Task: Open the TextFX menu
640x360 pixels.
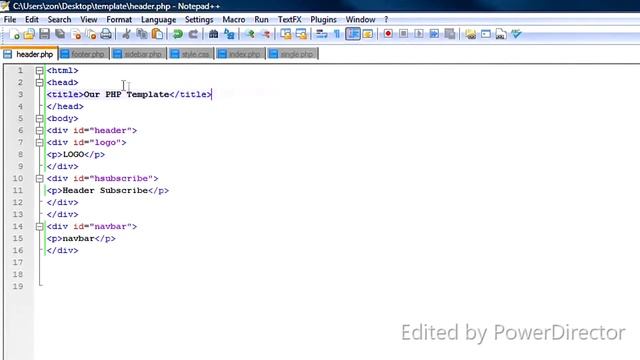Action: (x=289, y=20)
